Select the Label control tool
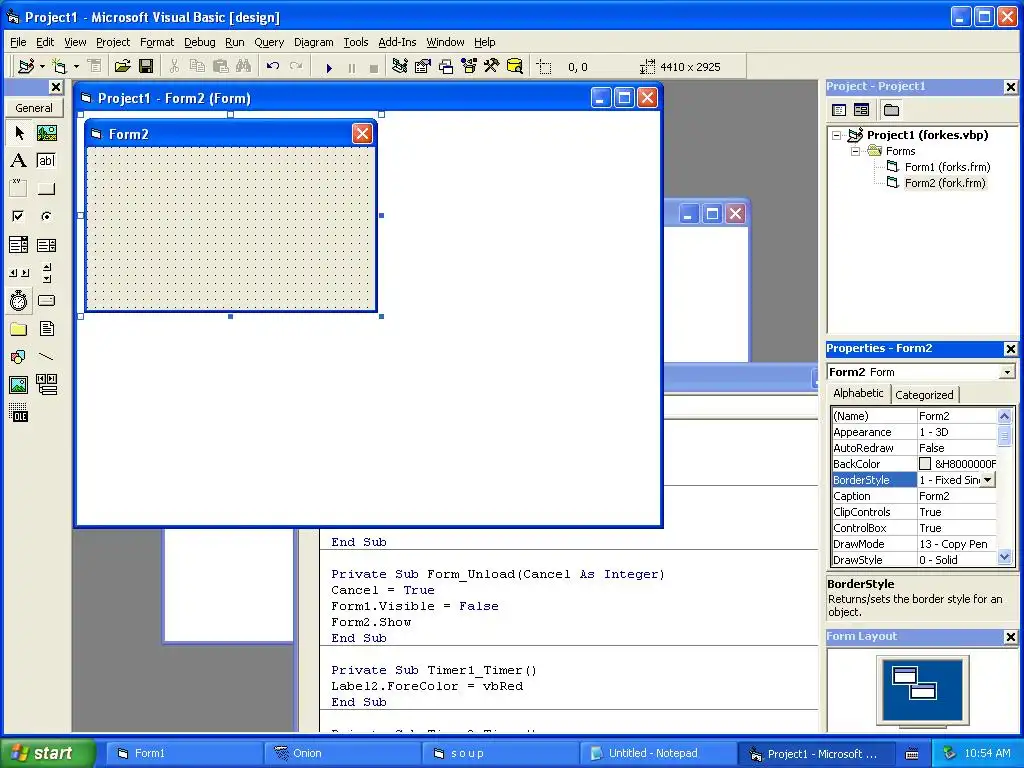The image size is (1024, 768). [19, 161]
